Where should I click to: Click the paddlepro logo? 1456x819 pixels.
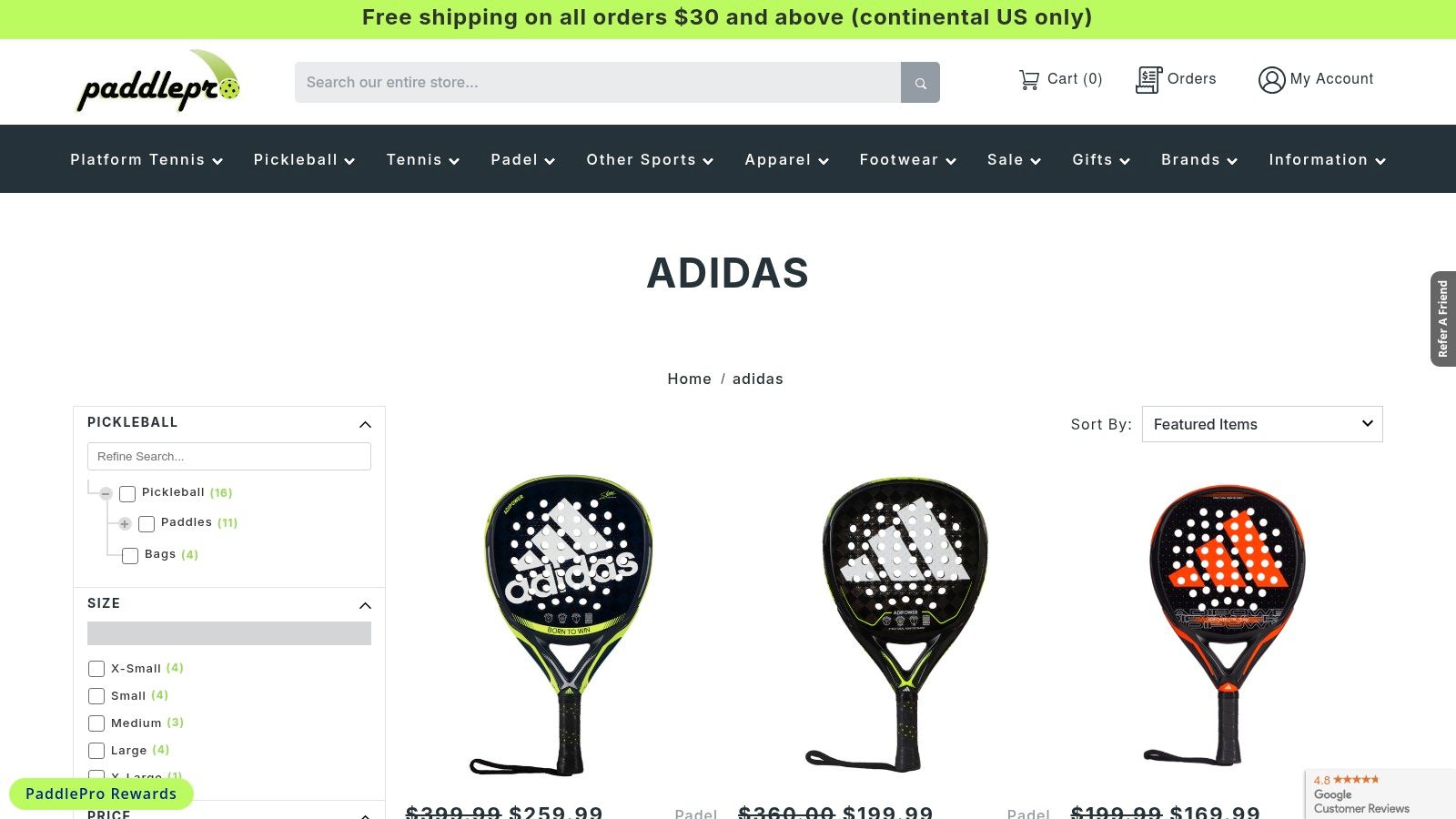click(x=158, y=82)
